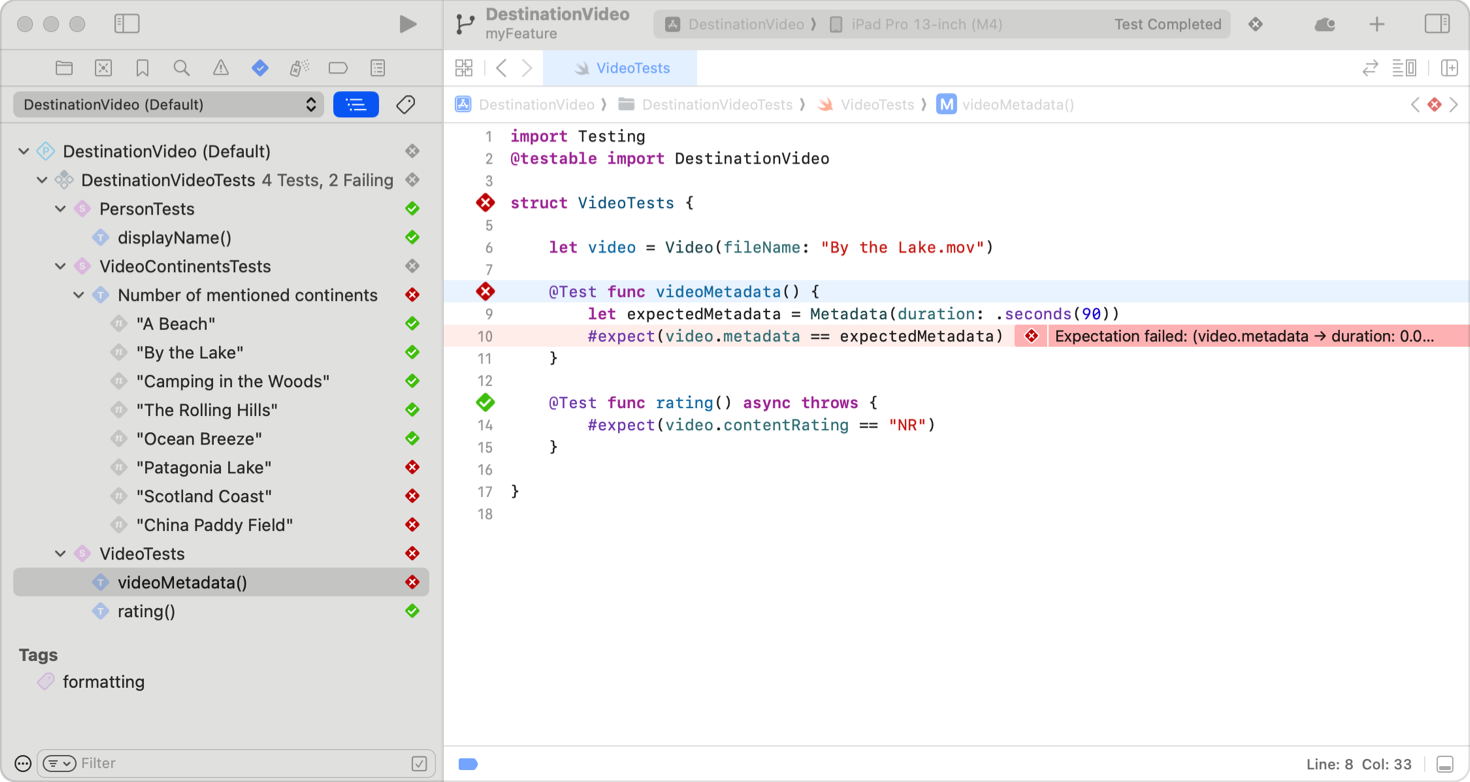The image size is (1470, 782).
Task: Collapse Number of mentioned continents test
Action: [79, 296]
